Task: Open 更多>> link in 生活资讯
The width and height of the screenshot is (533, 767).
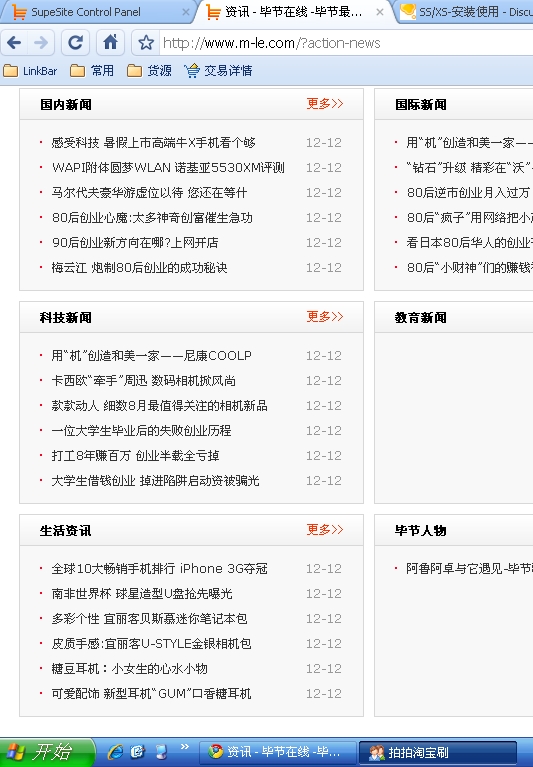Action: click(325, 529)
